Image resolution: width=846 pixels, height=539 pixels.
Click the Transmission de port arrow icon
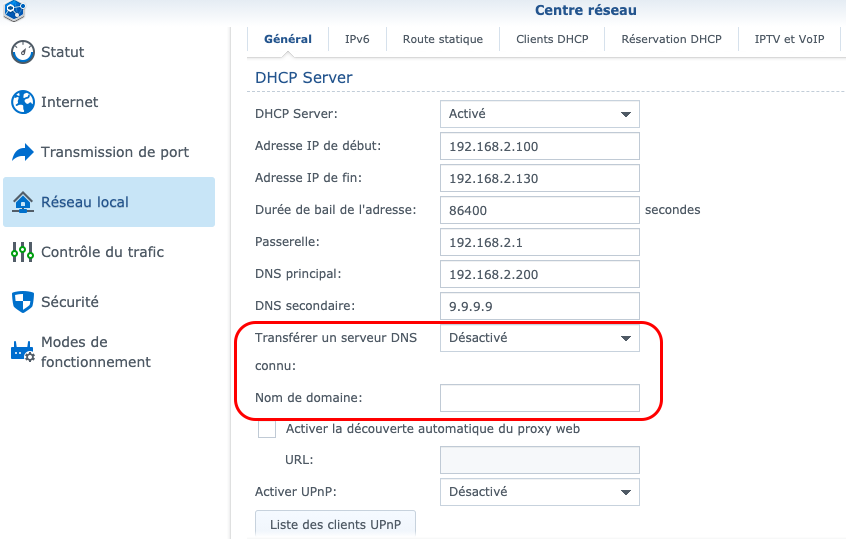coord(22,152)
